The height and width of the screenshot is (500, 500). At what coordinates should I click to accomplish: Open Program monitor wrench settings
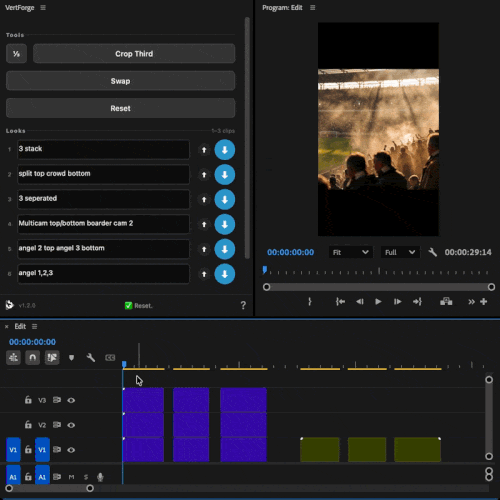432,252
